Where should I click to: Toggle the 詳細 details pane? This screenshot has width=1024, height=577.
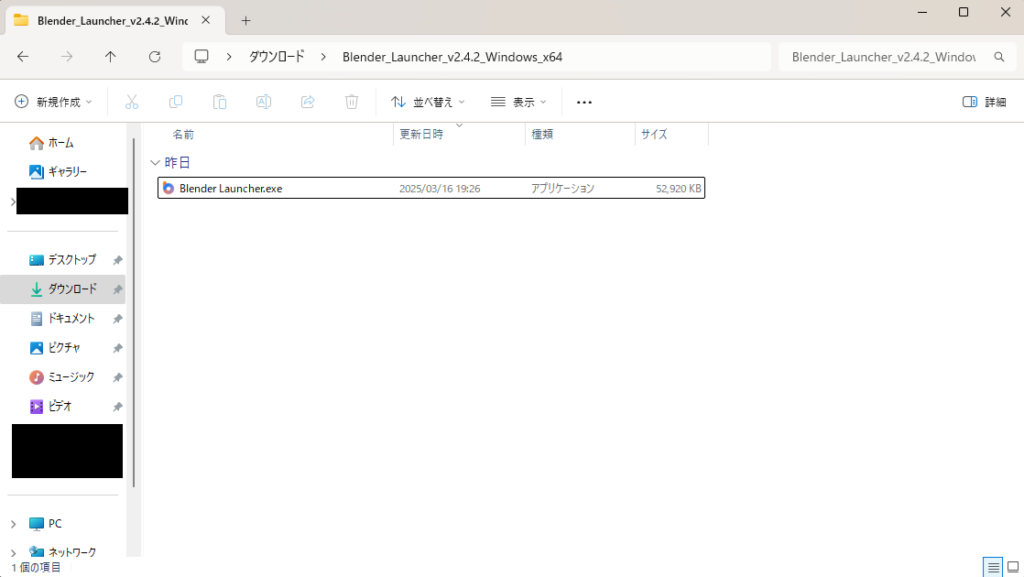point(984,102)
